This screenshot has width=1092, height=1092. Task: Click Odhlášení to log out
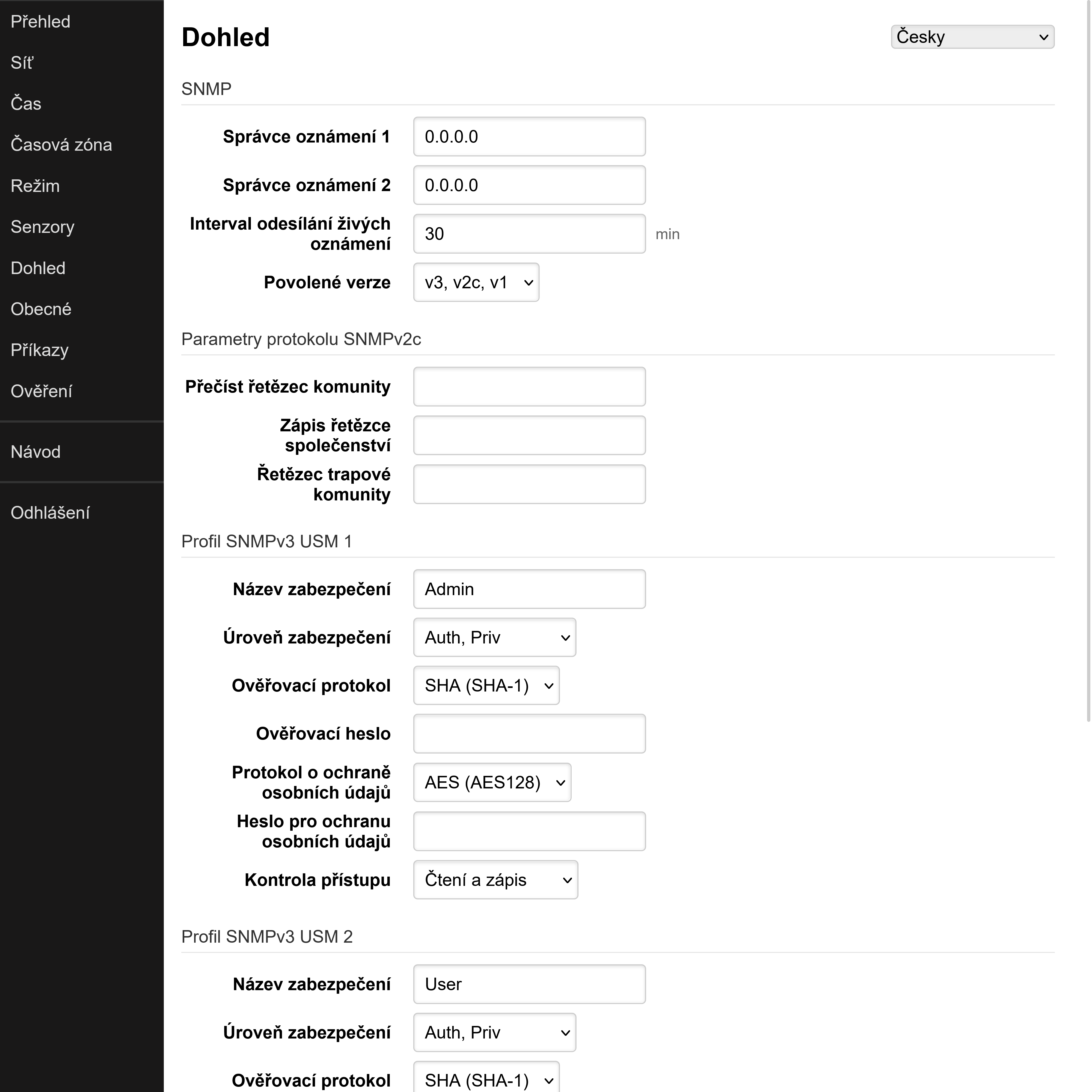point(50,512)
